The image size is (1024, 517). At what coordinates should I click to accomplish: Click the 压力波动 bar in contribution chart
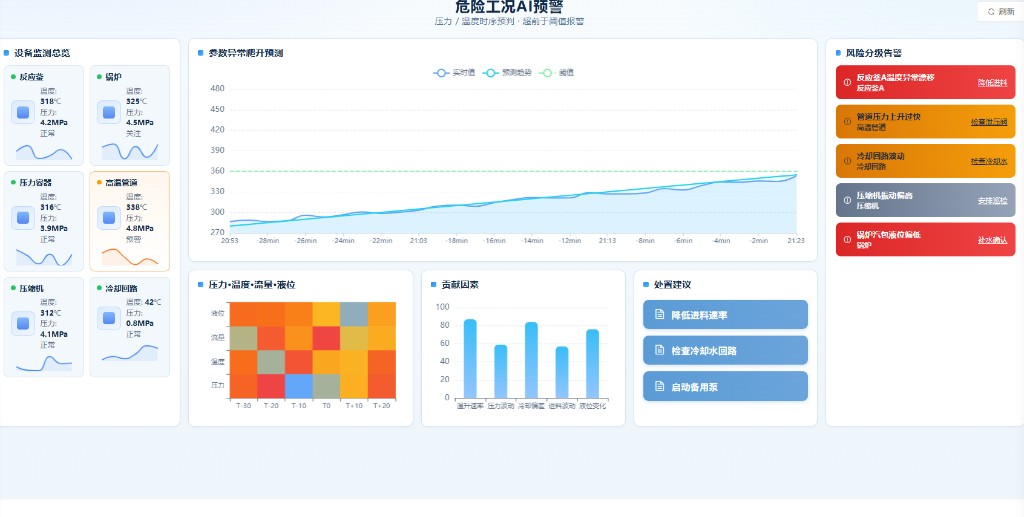501,371
